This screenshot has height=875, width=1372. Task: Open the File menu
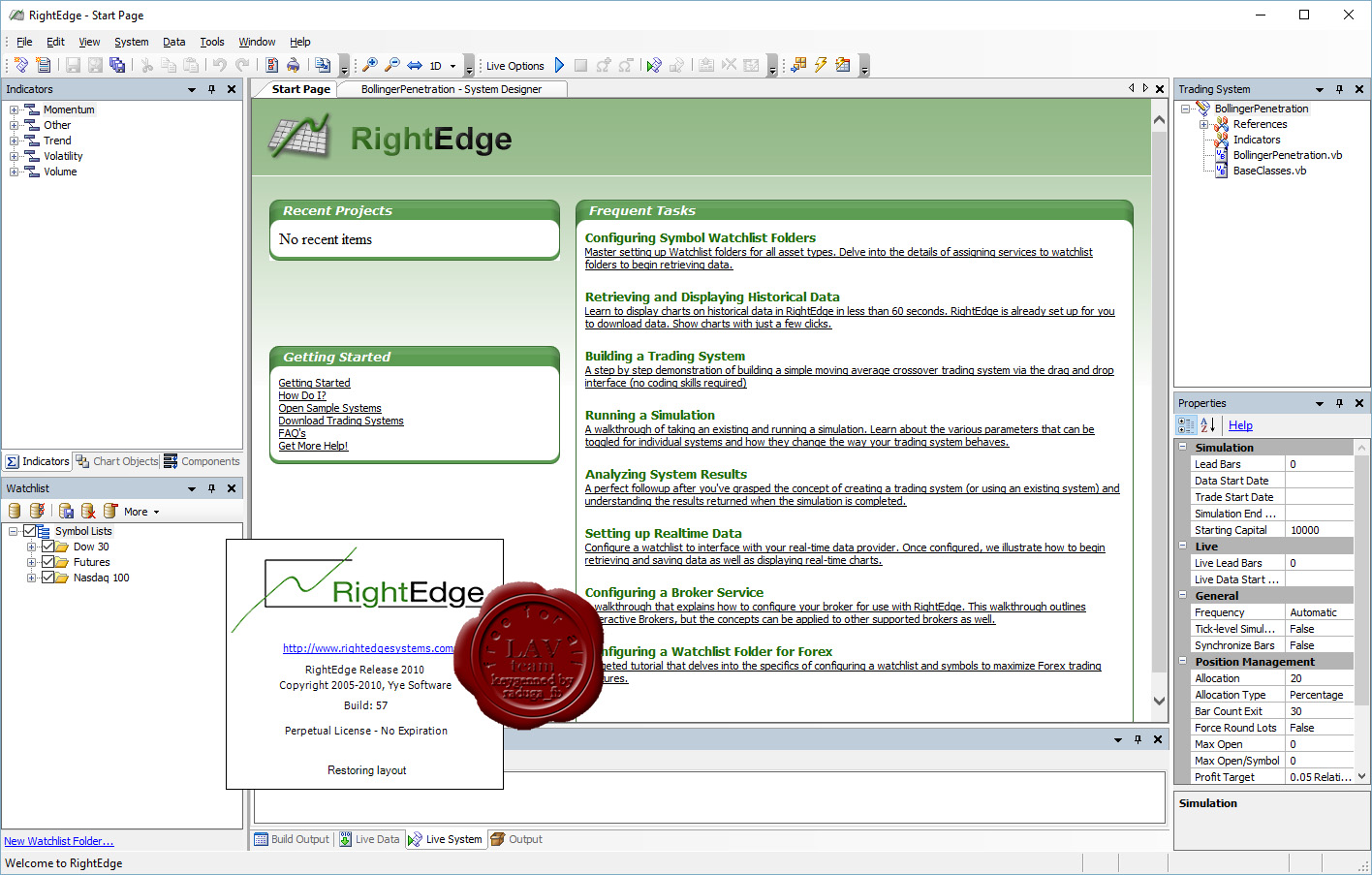pyautogui.click(x=24, y=42)
